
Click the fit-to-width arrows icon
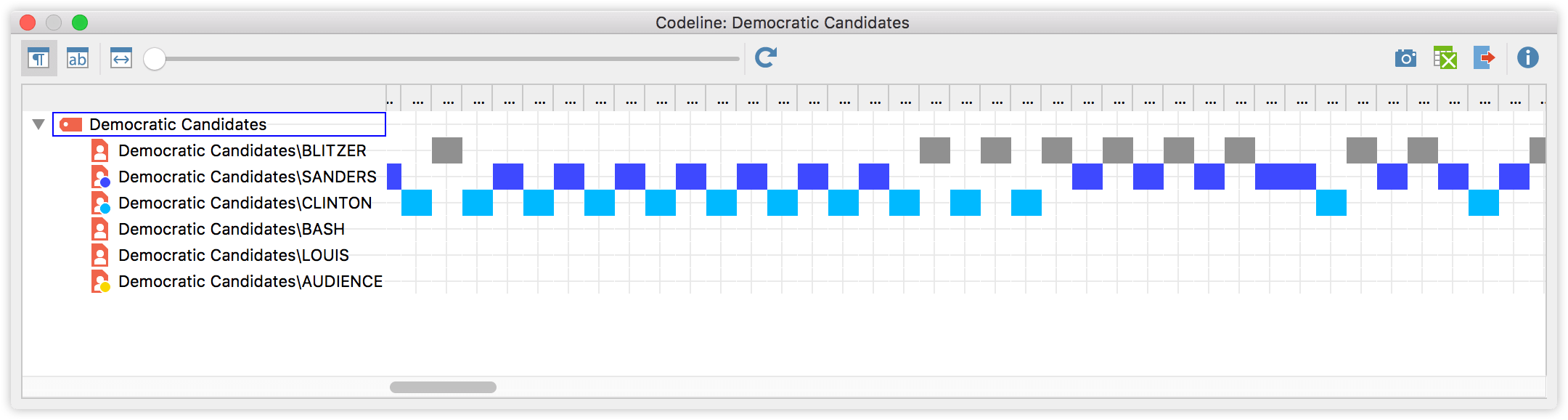[121, 58]
